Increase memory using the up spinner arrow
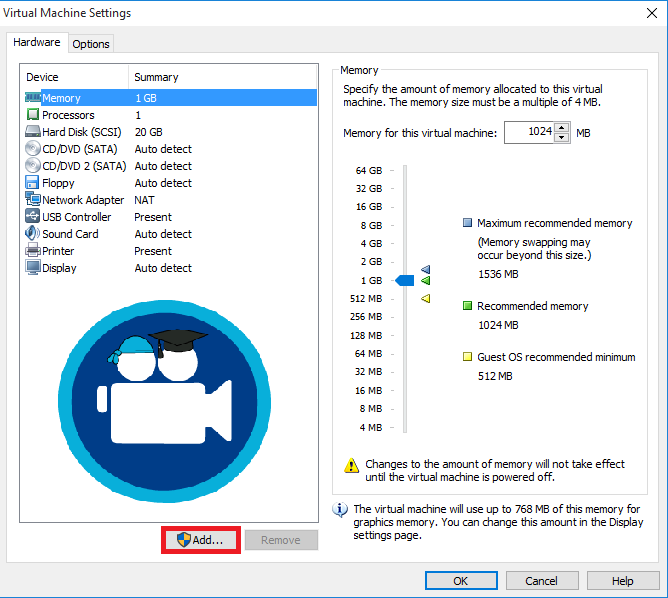 [x=562, y=128]
